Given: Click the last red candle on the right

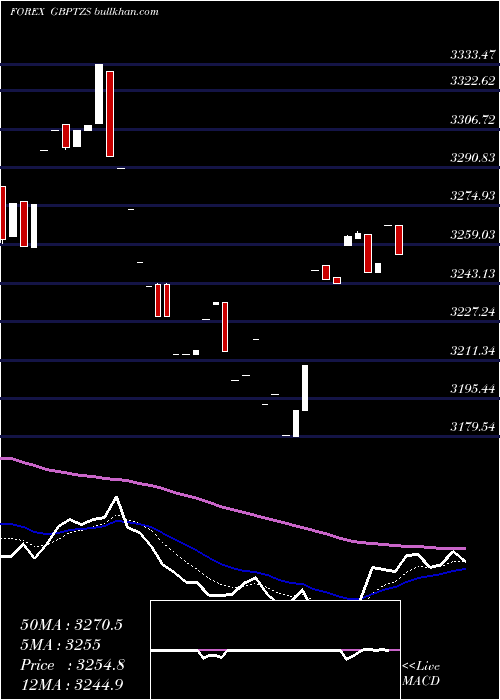Looking at the screenshot, I should pyautogui.click(x=399, y=240).
